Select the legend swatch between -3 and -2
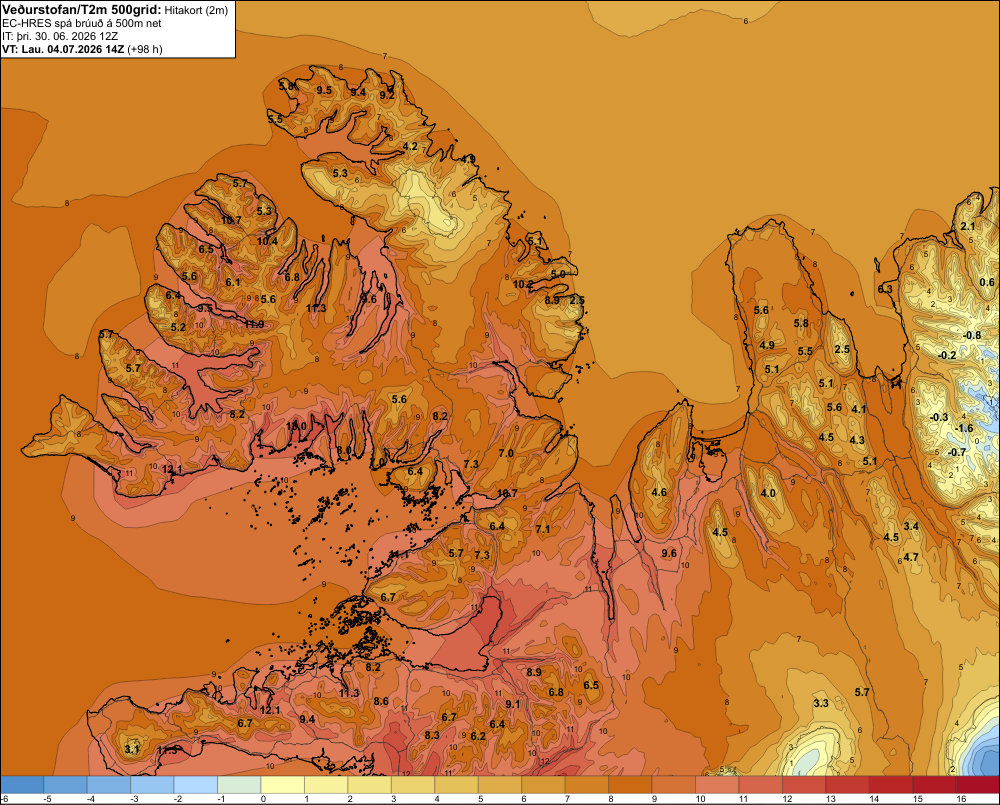Screen dimensions: 1000x805 152,785
